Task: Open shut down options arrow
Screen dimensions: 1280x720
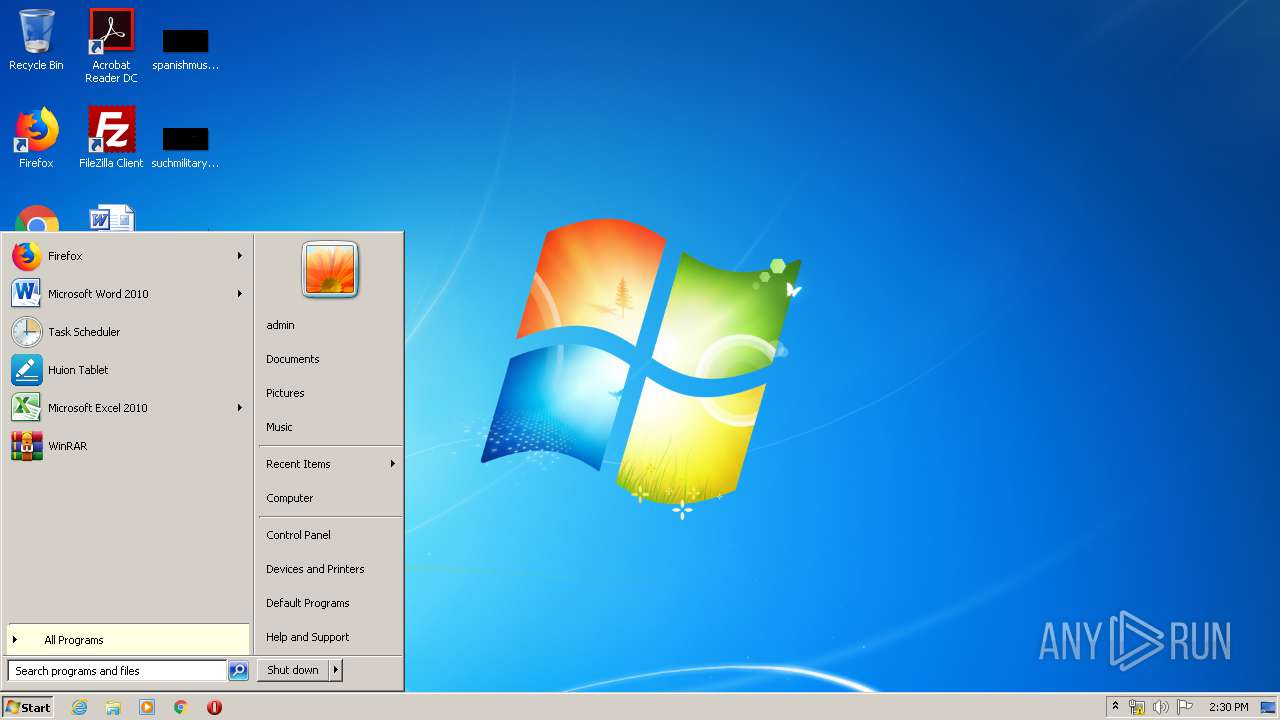Action: coord(336,671)
